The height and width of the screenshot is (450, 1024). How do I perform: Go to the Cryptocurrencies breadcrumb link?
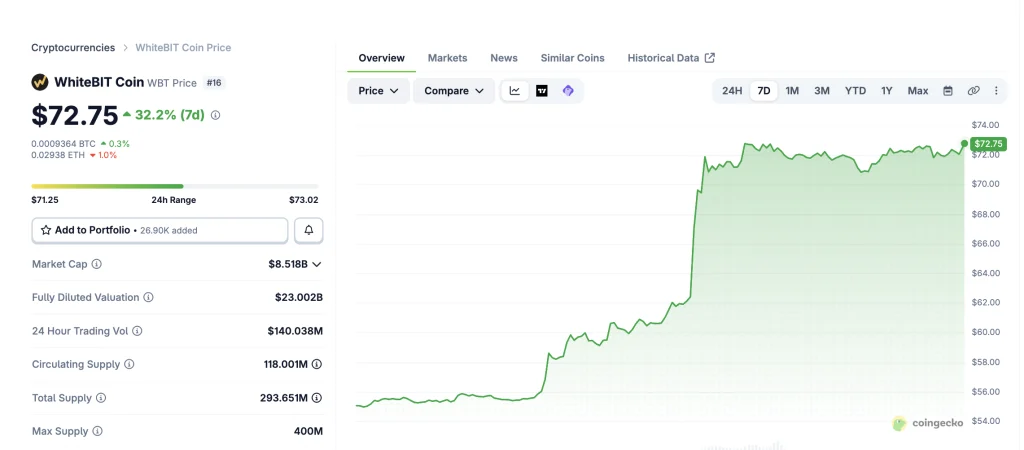73,48
